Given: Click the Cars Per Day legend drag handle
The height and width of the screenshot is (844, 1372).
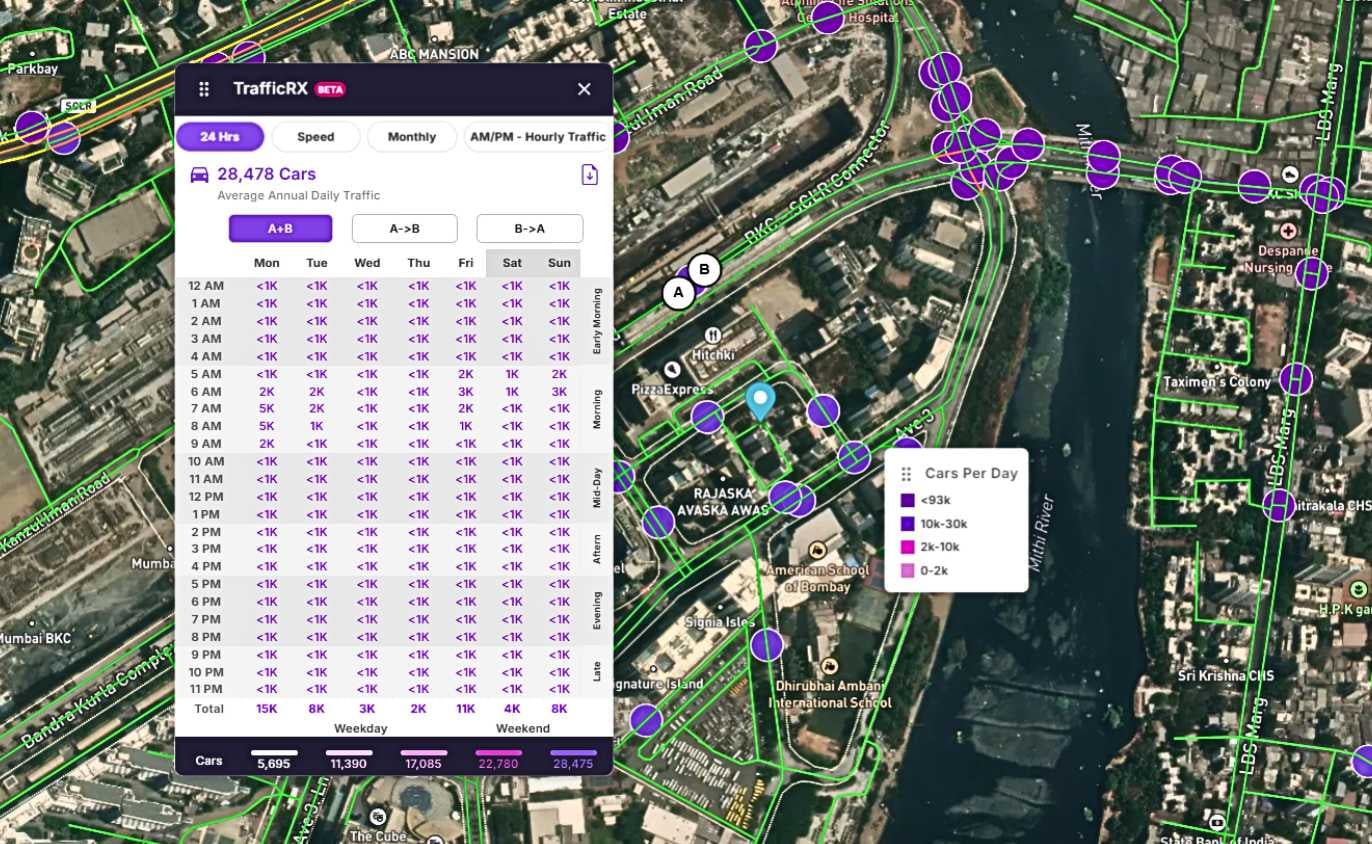Looking at the screenshot, I should (907, 474).
